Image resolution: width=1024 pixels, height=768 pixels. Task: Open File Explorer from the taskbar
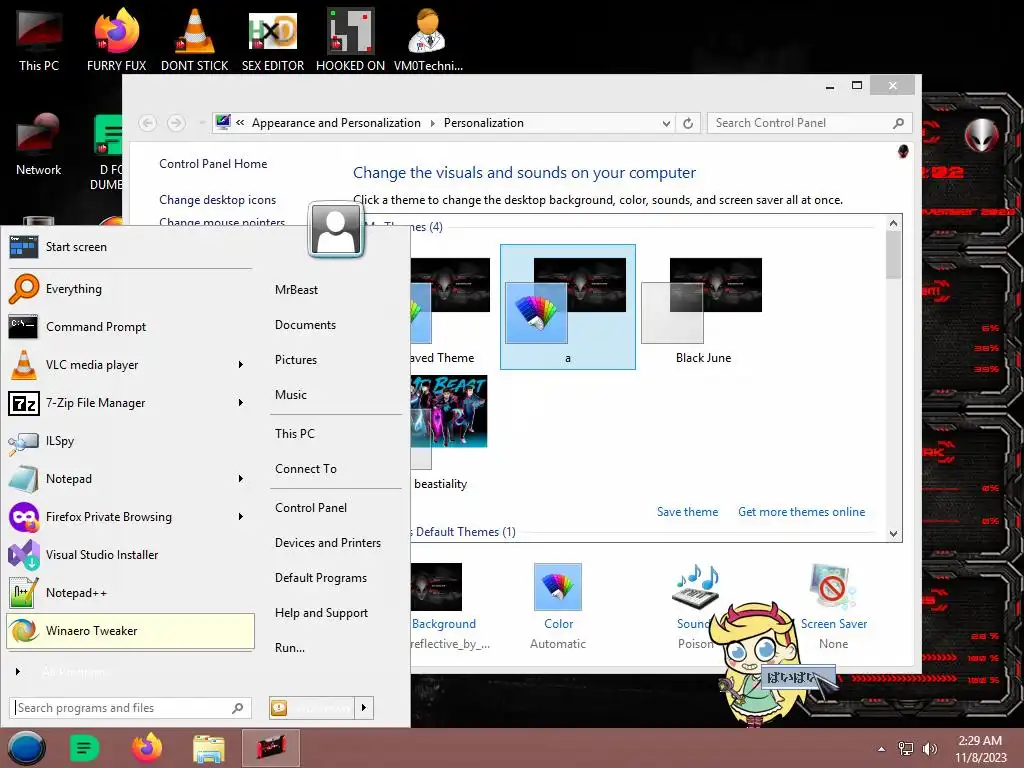[209, 748]
